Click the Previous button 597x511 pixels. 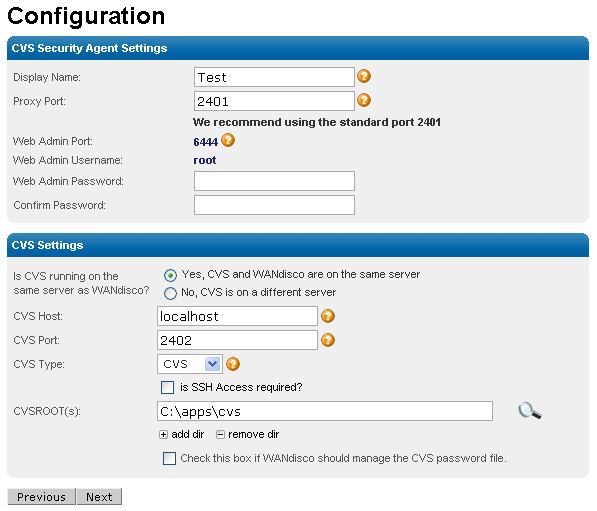click(x=42, y=497)
